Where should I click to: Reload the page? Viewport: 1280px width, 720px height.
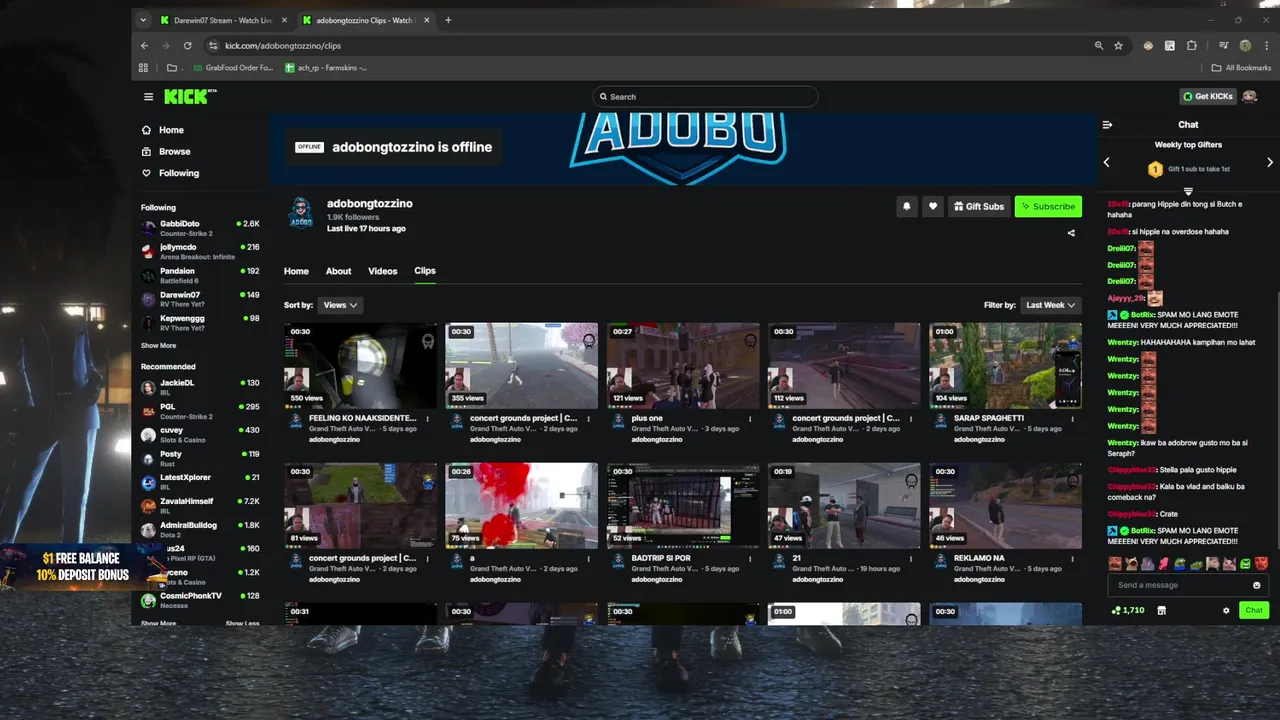coord(187,45)
